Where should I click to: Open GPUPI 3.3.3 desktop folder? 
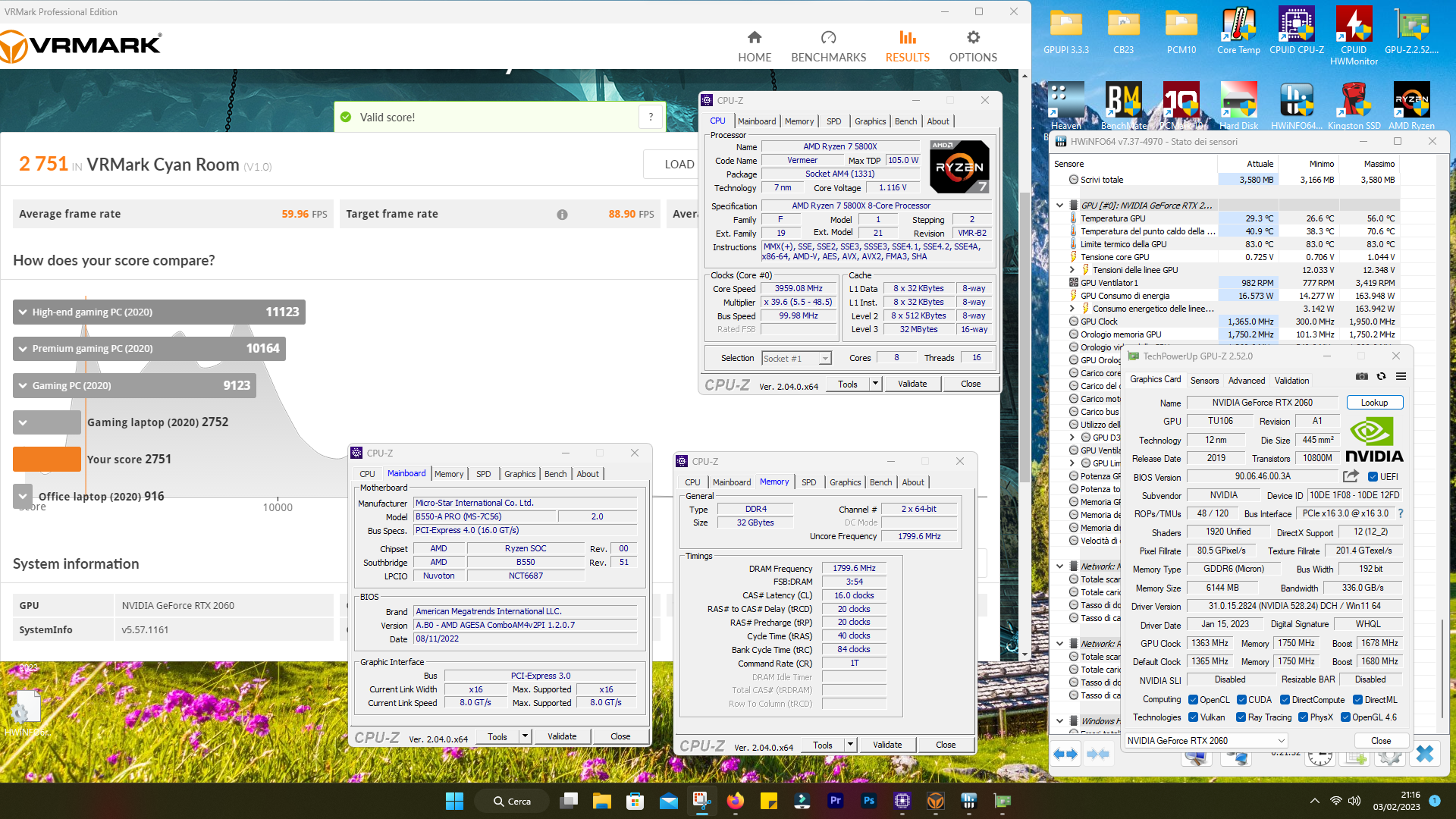click(x=1065, y=32)
